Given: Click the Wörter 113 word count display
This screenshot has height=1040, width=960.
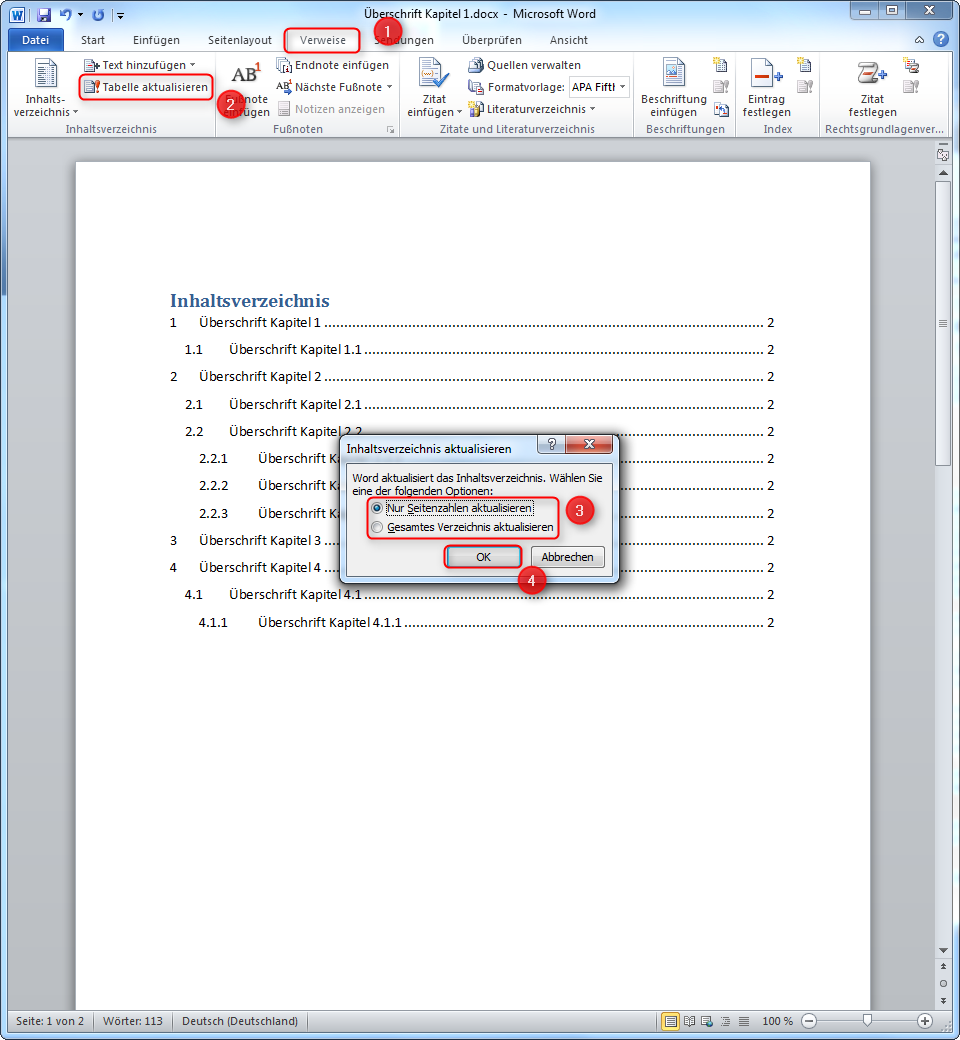Looking at the screenshot, I should pyautogui.click(x=135, y=1021).
